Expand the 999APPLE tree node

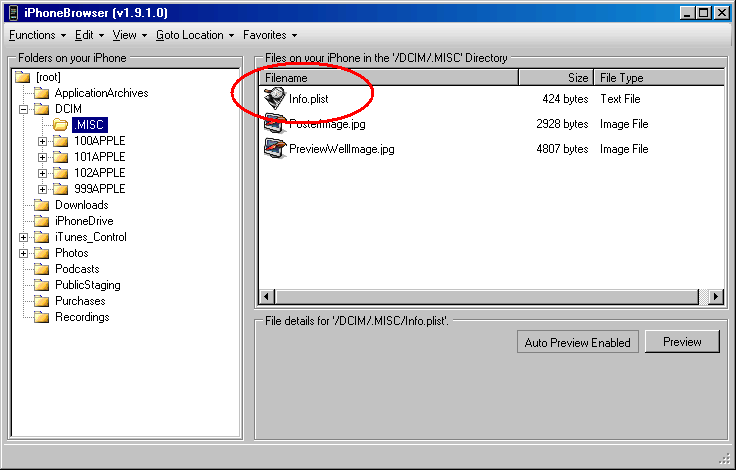click(42, 189)
